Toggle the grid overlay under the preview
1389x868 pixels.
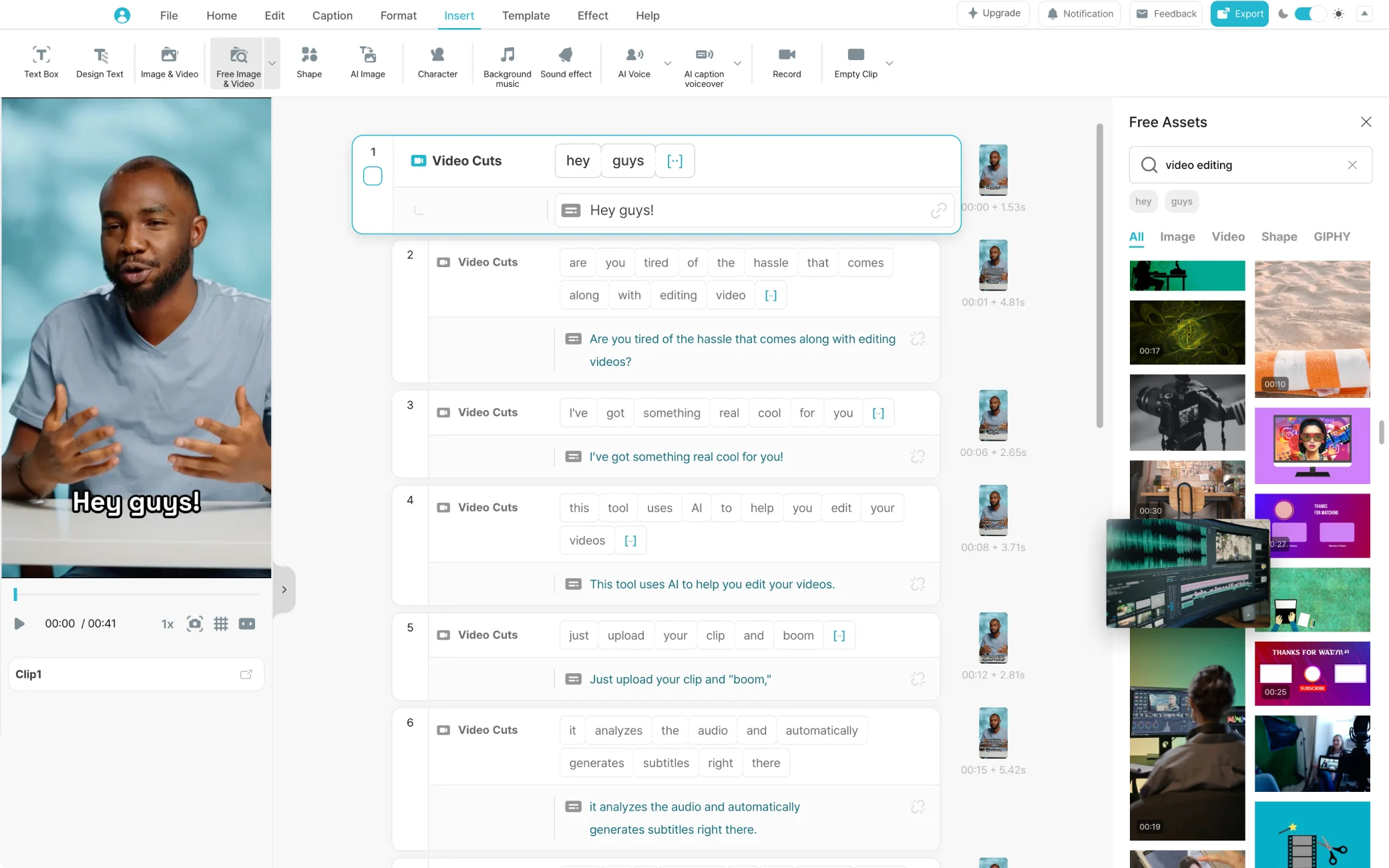click(x=220, y=624)
